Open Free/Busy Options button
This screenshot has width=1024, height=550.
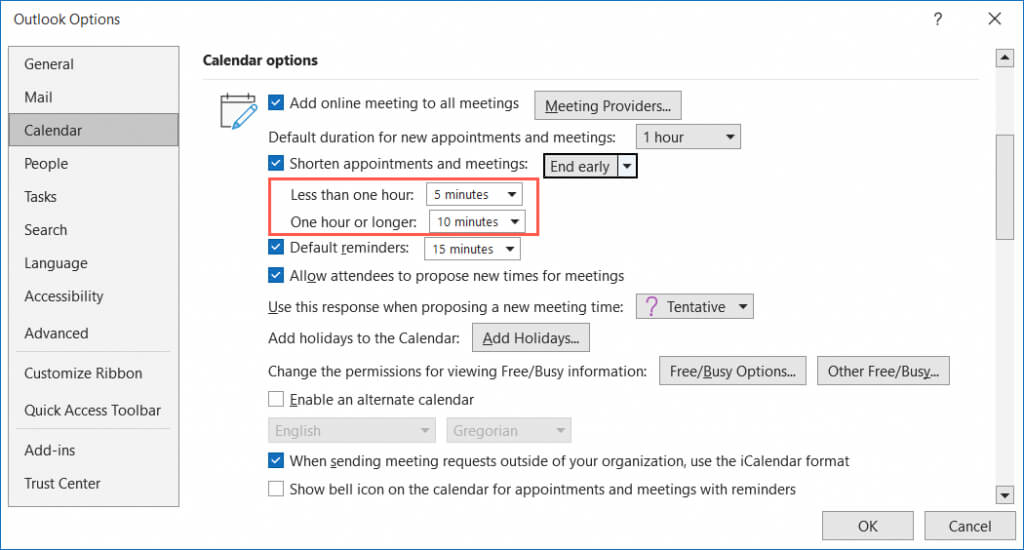pos(732,372)
